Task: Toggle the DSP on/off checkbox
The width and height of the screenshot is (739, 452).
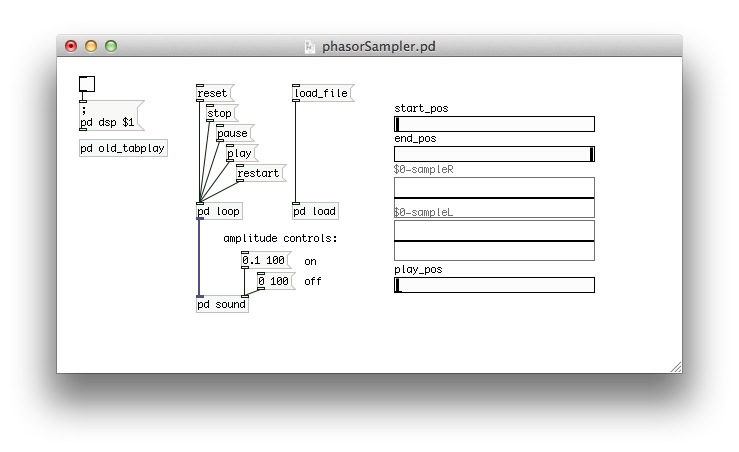Action: coord(87,85)
